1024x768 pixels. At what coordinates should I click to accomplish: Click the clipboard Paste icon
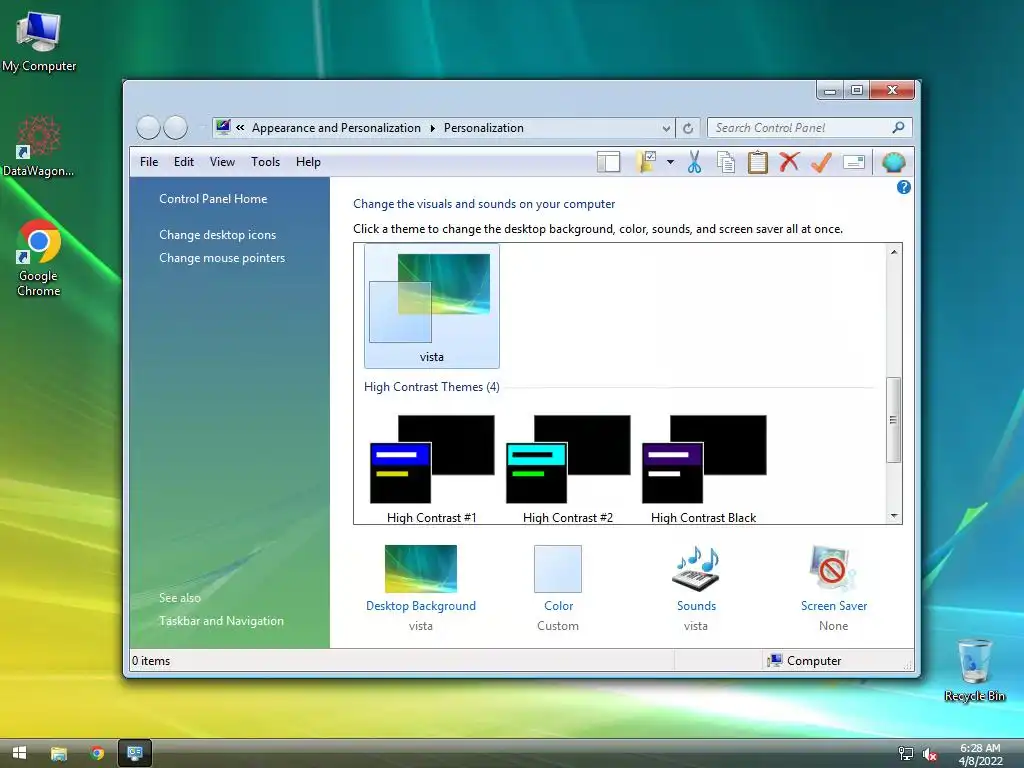(x=758, y=162)
